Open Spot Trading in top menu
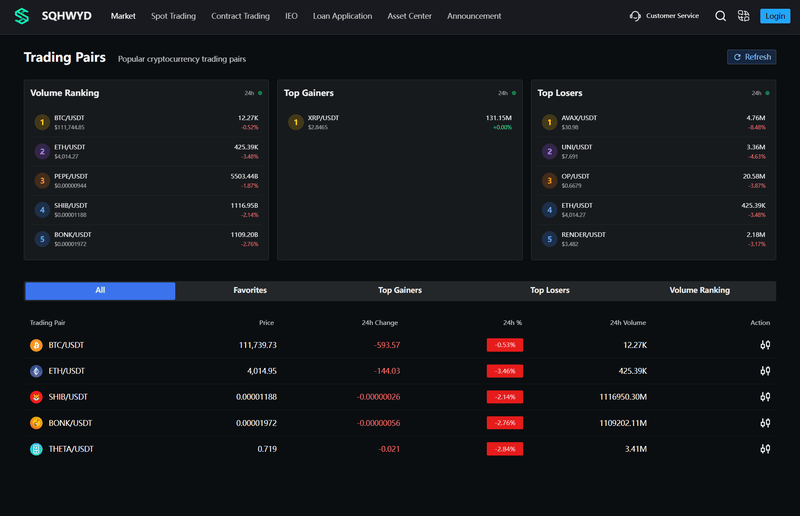Screen dimensions: 800x516 click(173, 16)
